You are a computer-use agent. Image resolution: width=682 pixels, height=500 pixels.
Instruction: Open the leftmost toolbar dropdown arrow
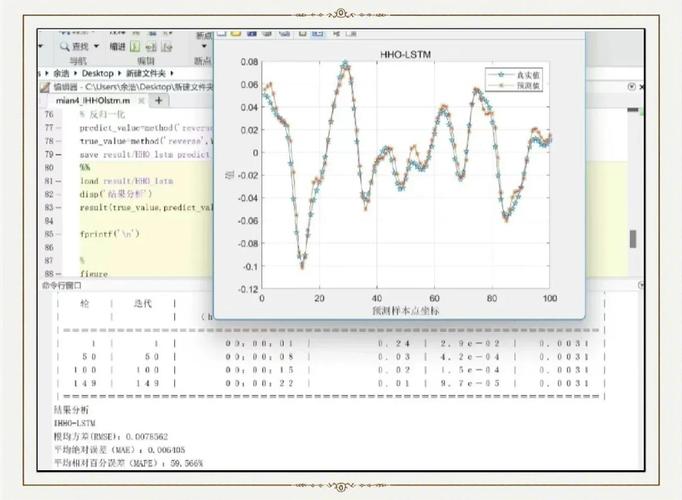tap(40, 46)
